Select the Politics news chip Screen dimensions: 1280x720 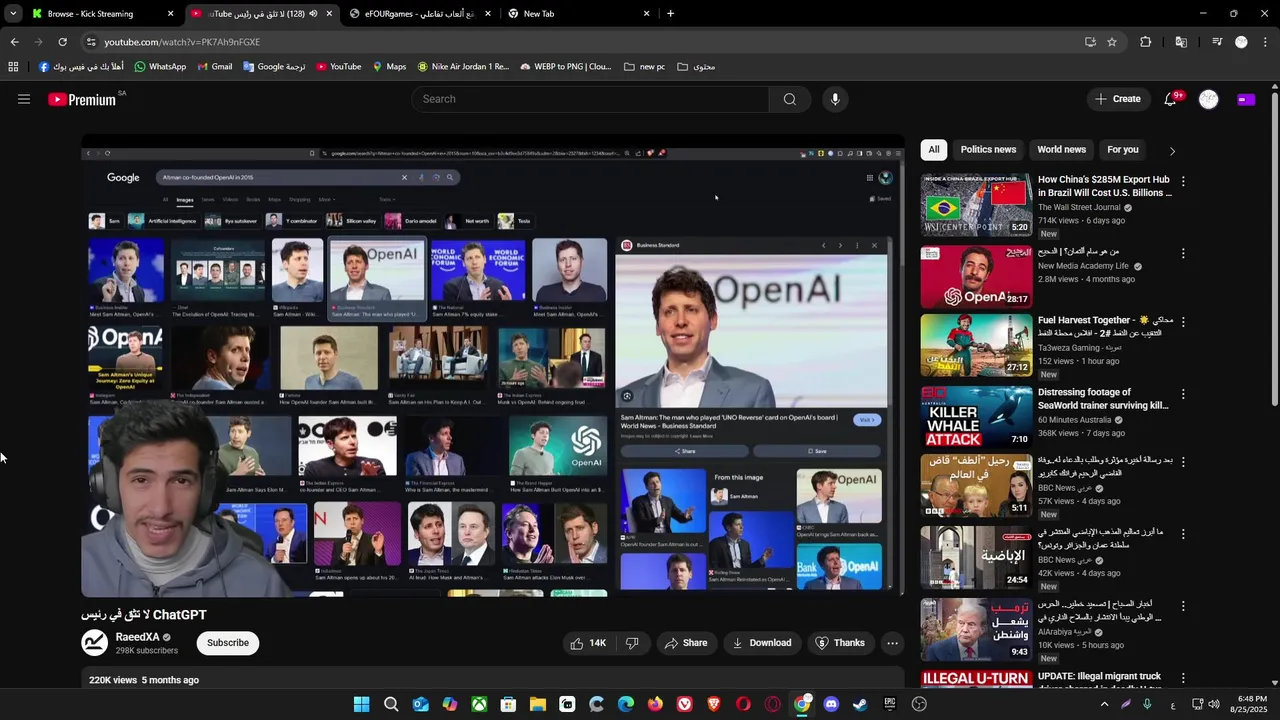coord(988,150)
